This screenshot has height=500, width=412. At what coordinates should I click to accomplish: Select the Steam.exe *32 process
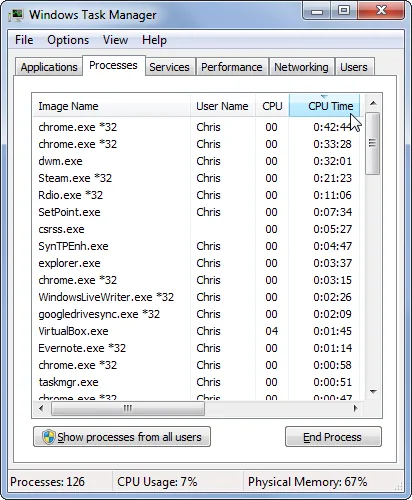coord(197,178)
